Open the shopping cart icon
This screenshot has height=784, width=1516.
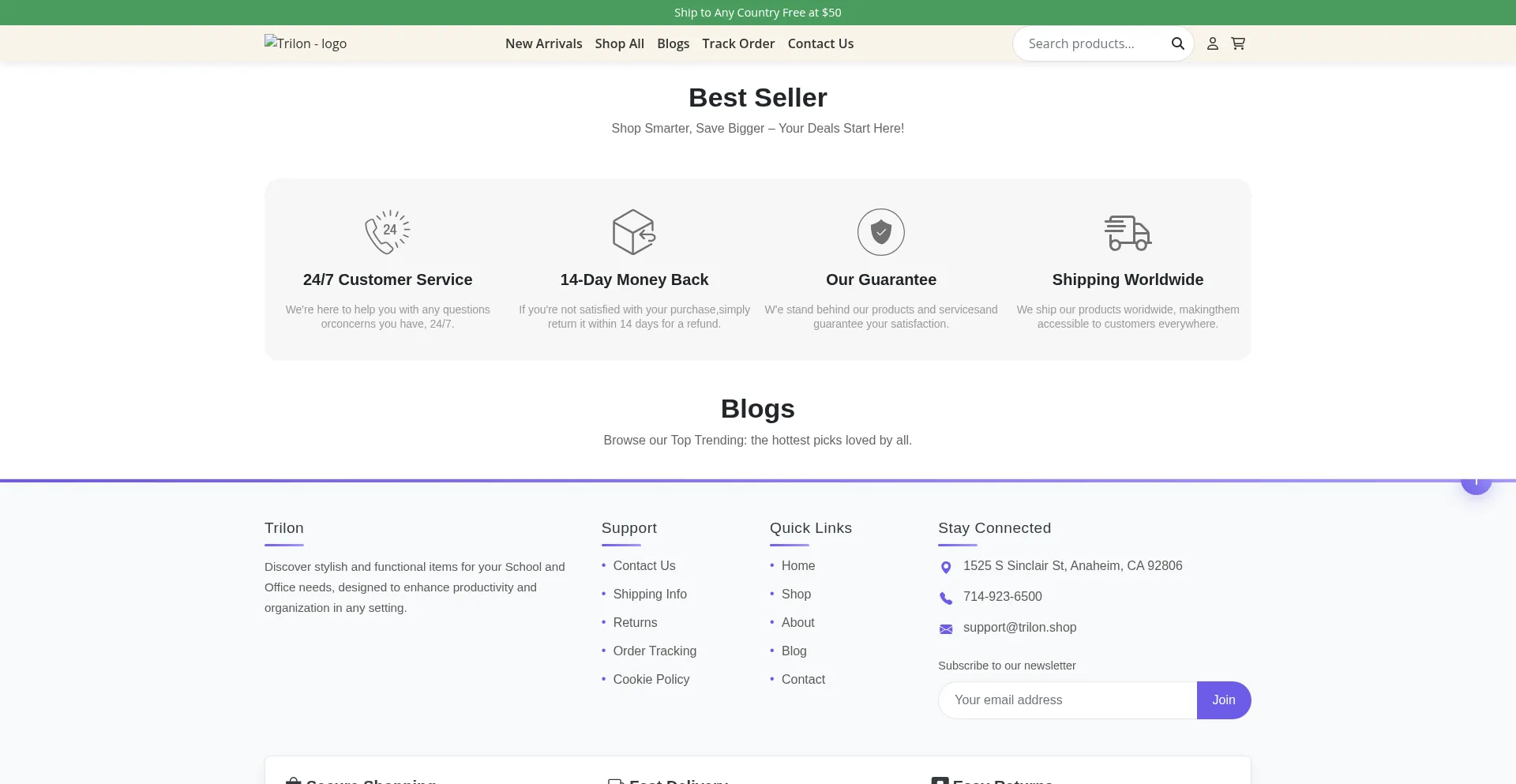click(x=1238, y=43)
